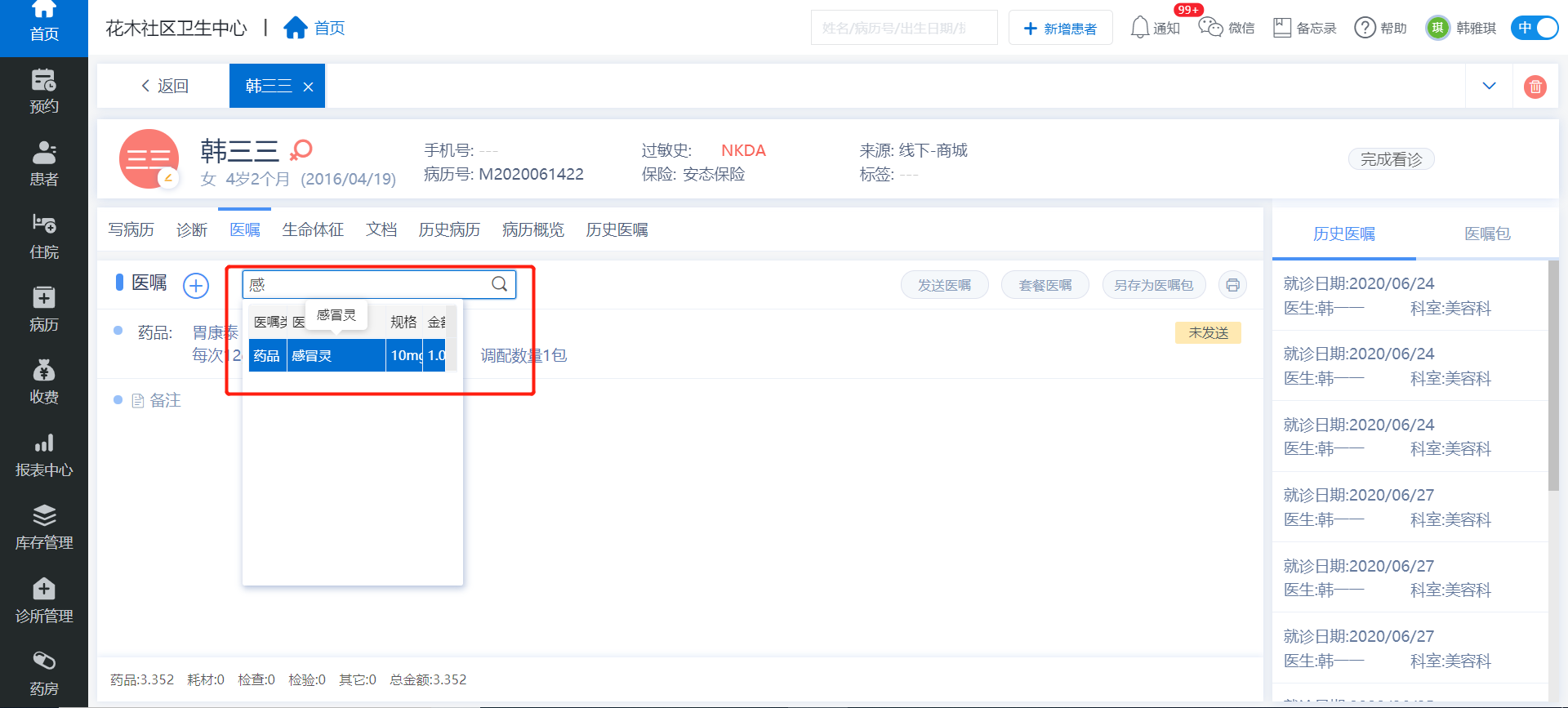The image size is (1568, 708).
Task: Switch to 医嘱 tab
Action: pyautogui.click(x=245, y=229)
